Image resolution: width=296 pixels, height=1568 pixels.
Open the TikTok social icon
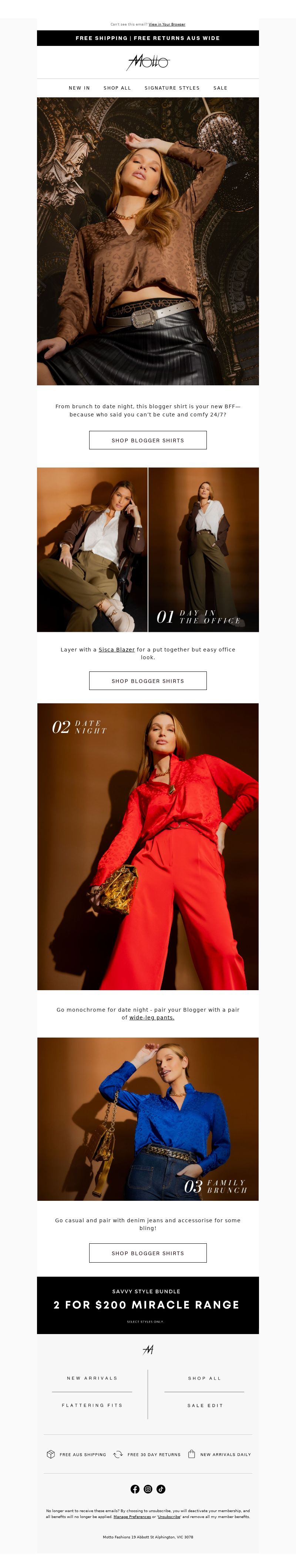(161, 1489)
